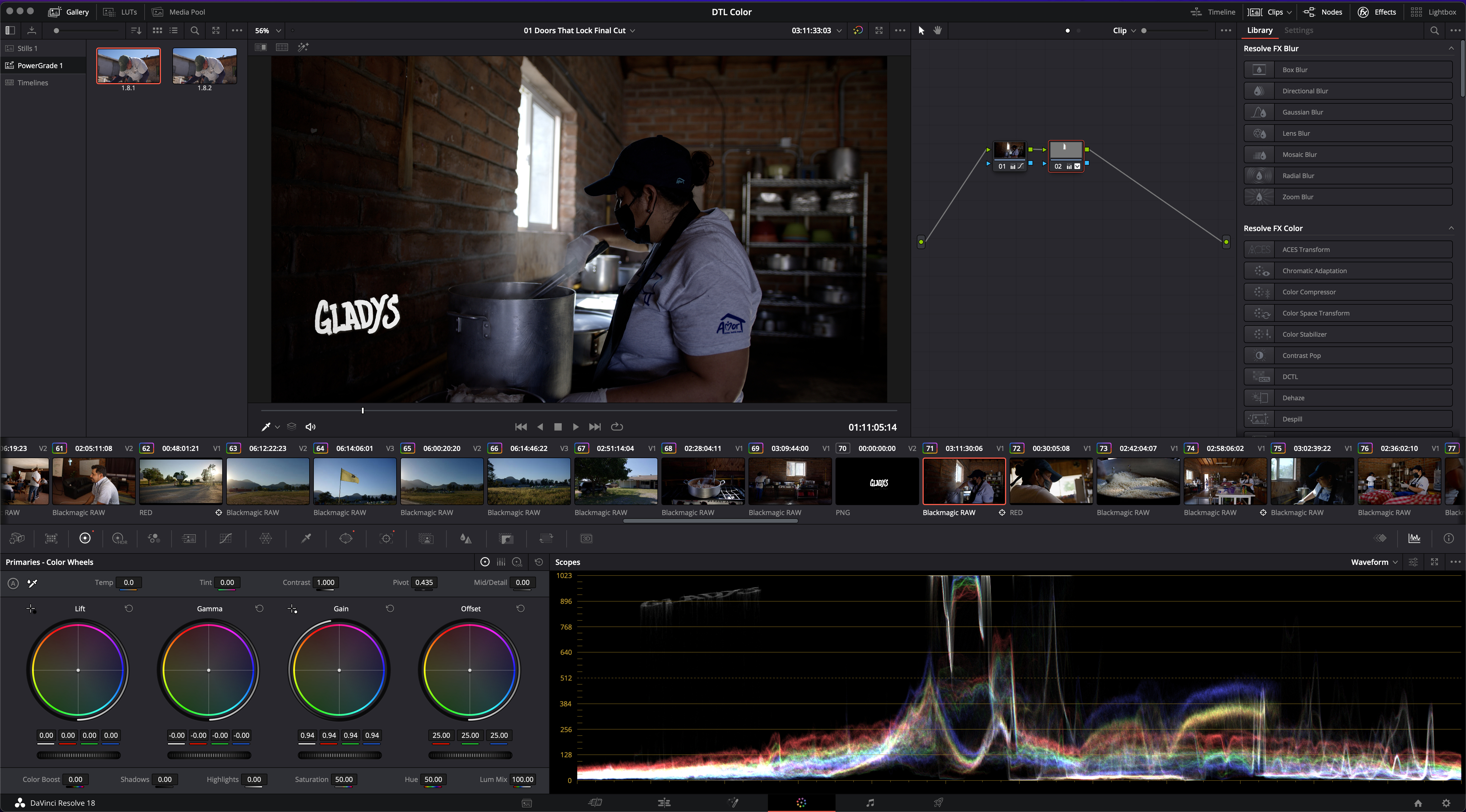The width and height of the screenshot is (1466, 812).
Task: Toggle image wipe in viewer
Action: pyautogui.click(x=261, y=47)
